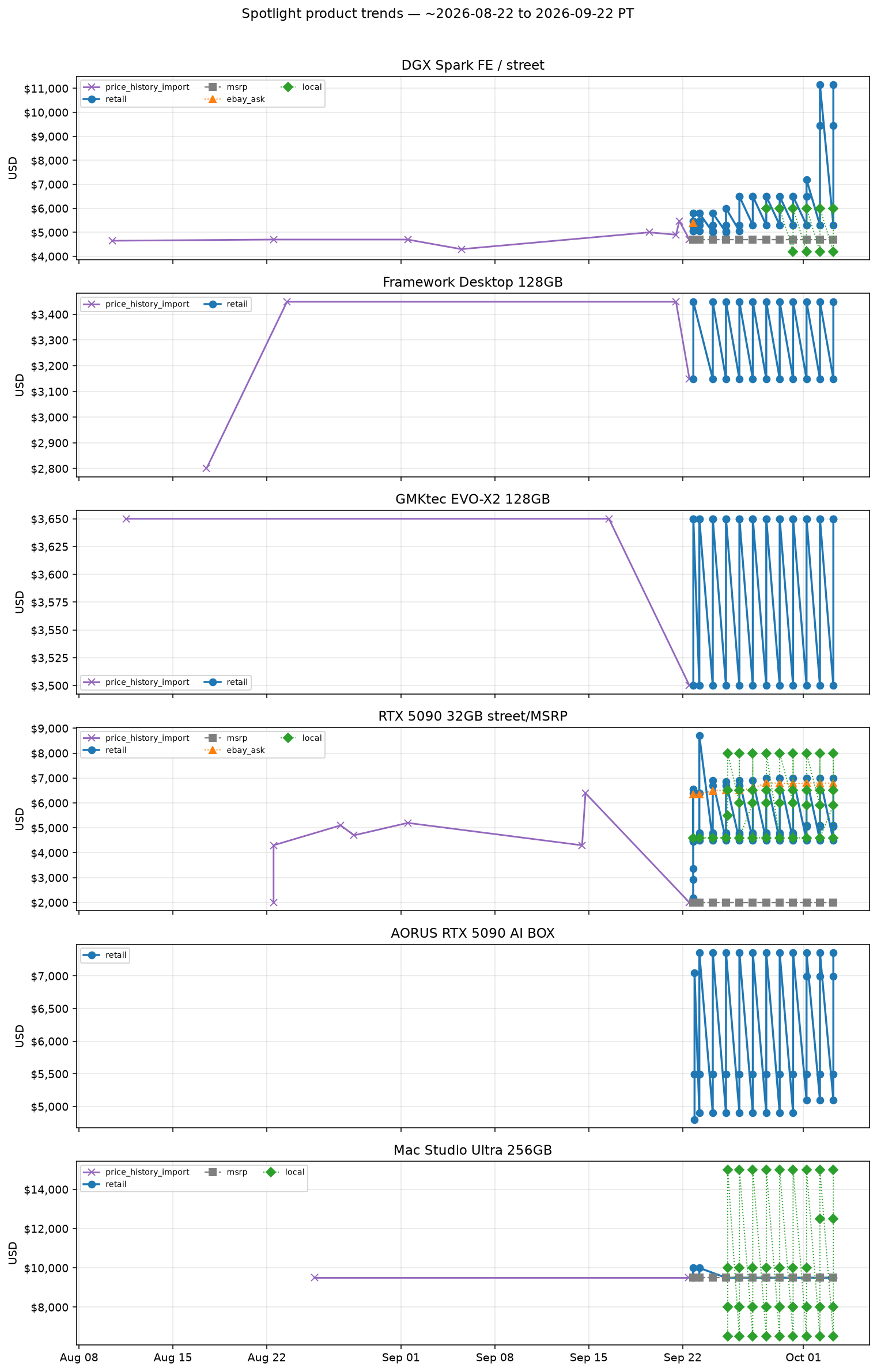The height and width of the screenshot is (1372, 877).
Task: Click the 'Sep 22' x-axis date label
Action: pyautogui.click(x=683, y=1358)
